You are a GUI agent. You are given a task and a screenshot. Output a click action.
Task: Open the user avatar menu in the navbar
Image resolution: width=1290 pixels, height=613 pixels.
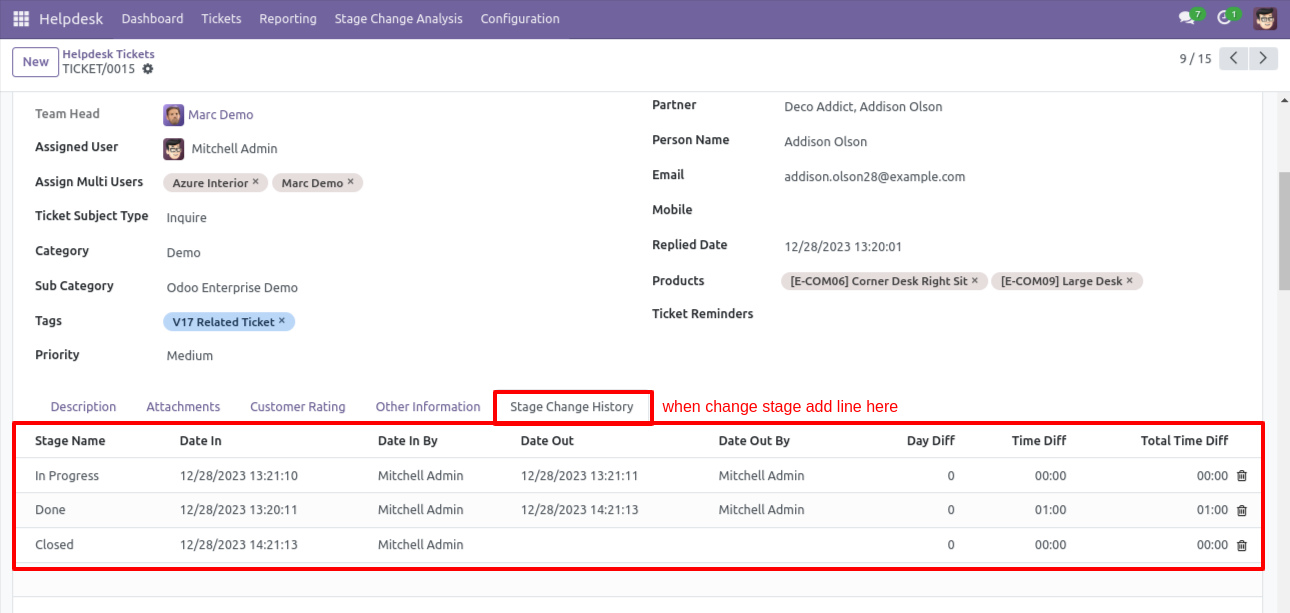coord(1265,18)
